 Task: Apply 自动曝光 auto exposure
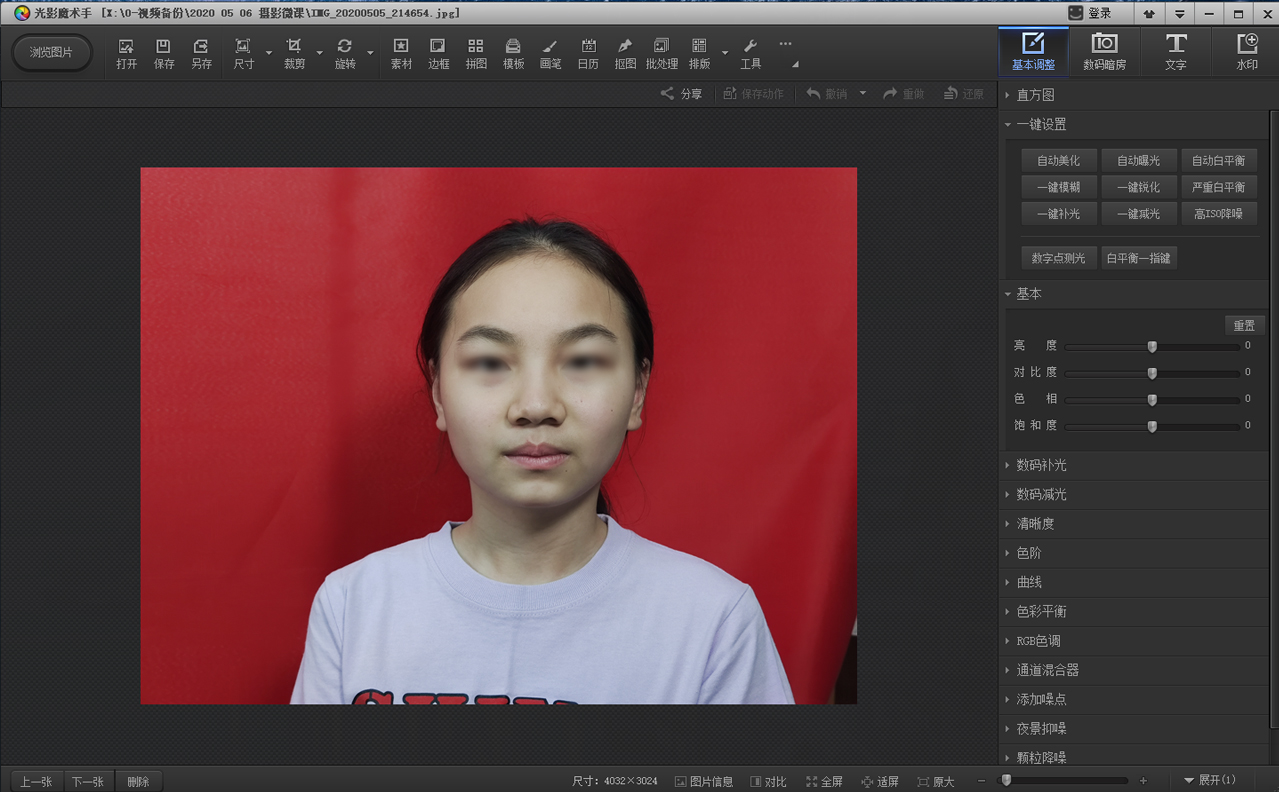click(1138, 161)
